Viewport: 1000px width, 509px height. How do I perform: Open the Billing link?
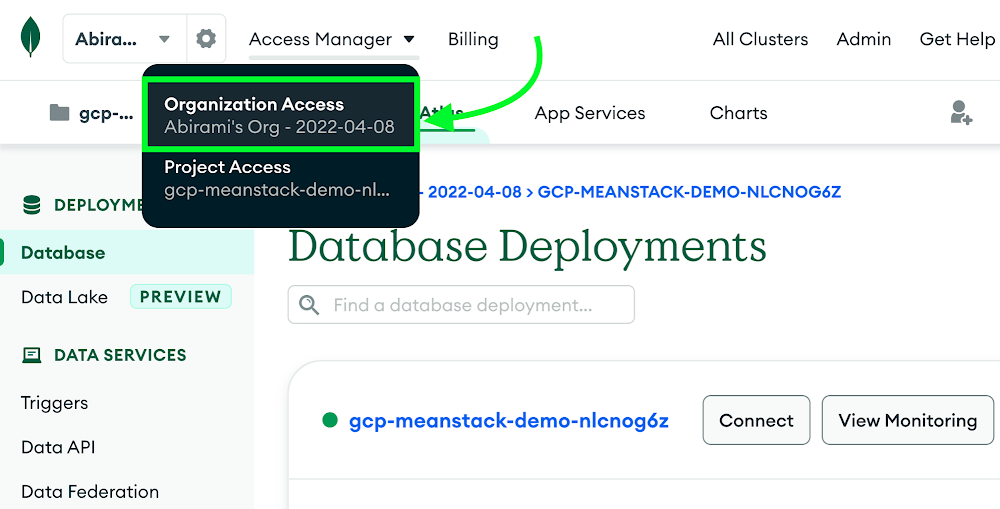473,40
